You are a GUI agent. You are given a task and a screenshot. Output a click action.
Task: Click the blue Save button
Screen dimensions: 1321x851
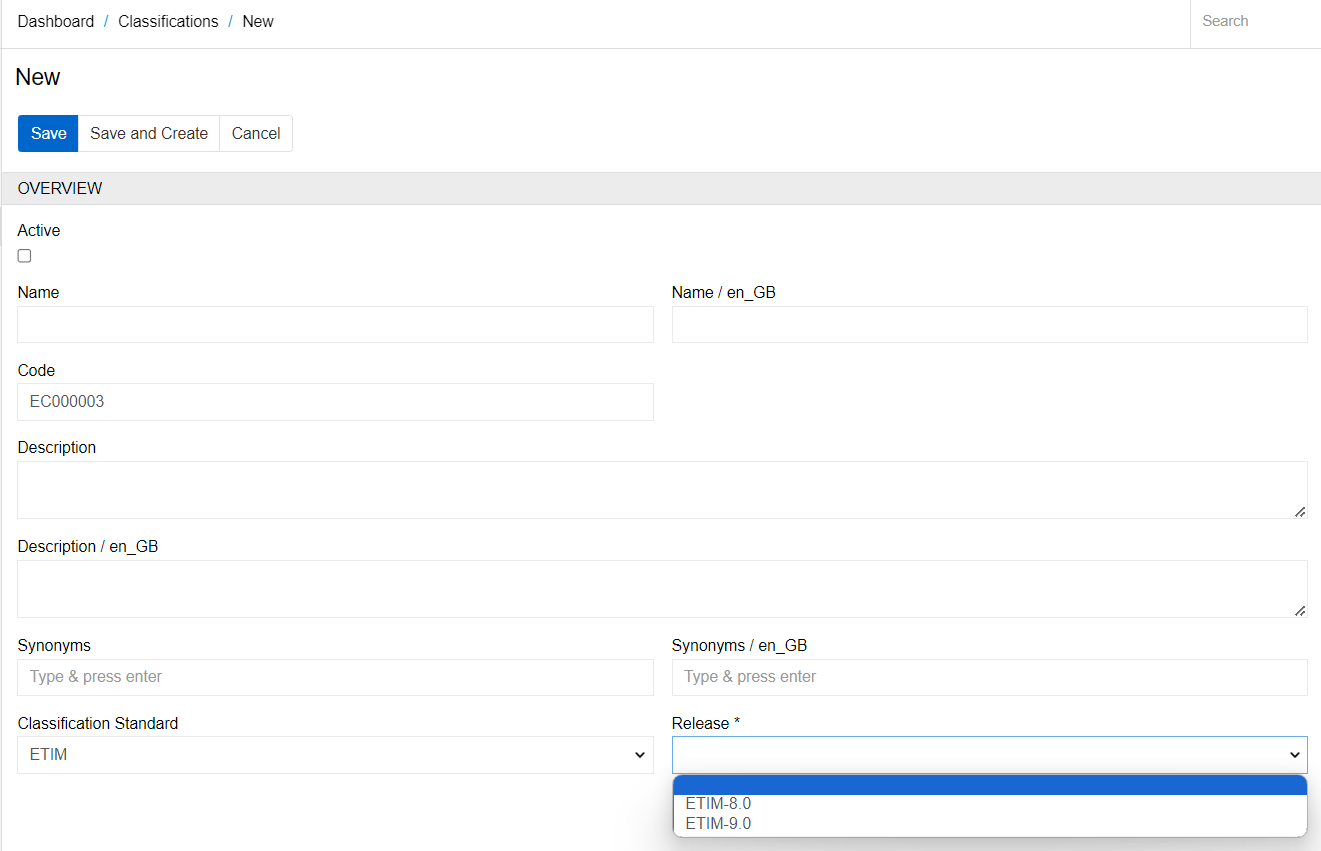48,133
